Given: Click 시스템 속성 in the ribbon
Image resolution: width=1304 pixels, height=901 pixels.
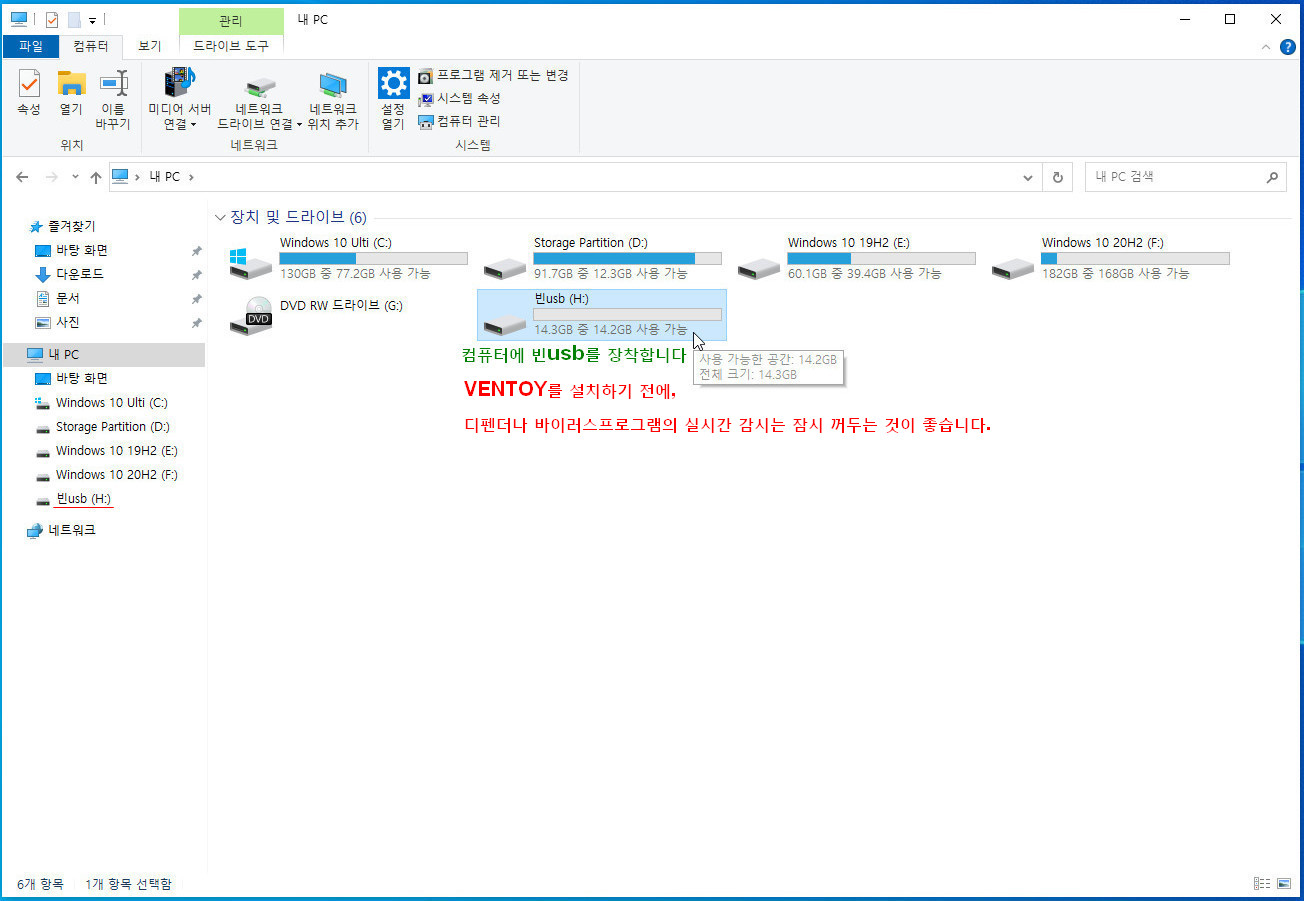Looking at the screenshot, I should (459, 98).
